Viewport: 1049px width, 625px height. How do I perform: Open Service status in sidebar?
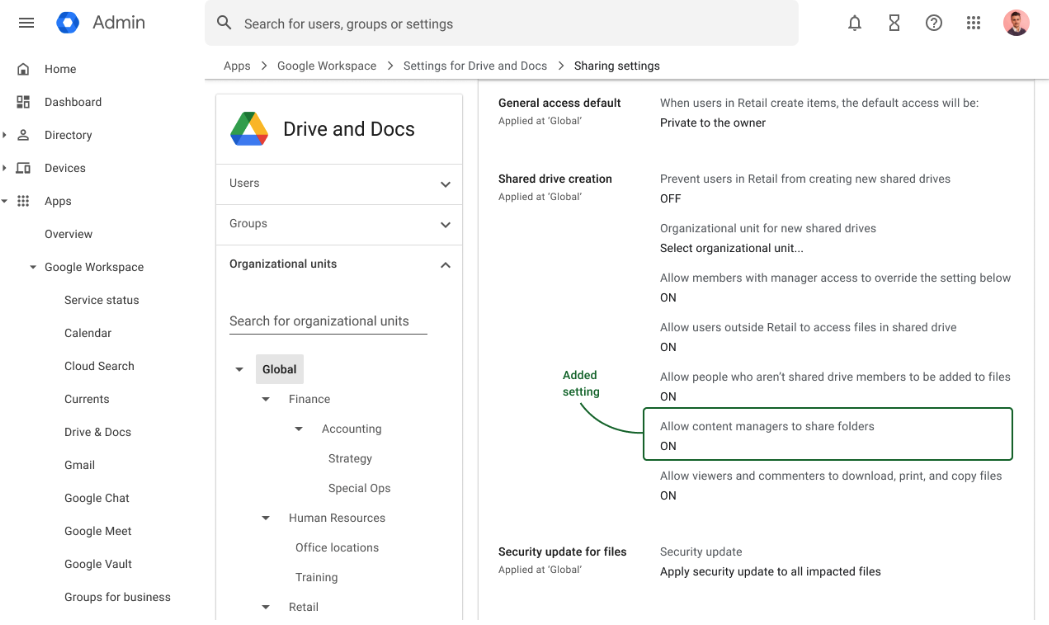102,300
